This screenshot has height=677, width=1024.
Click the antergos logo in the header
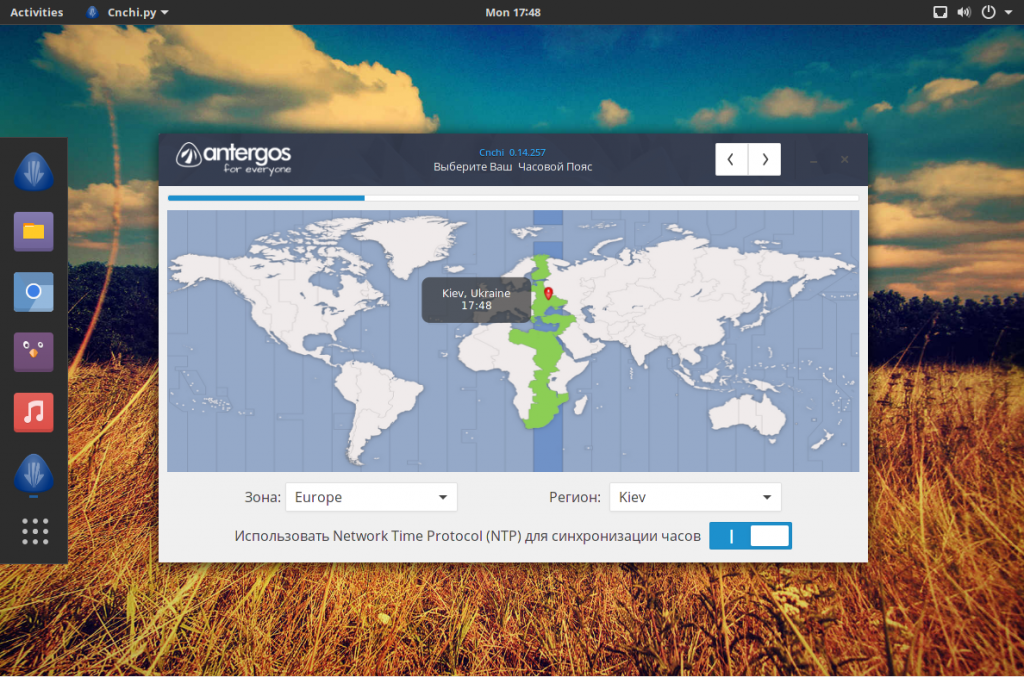233,159
